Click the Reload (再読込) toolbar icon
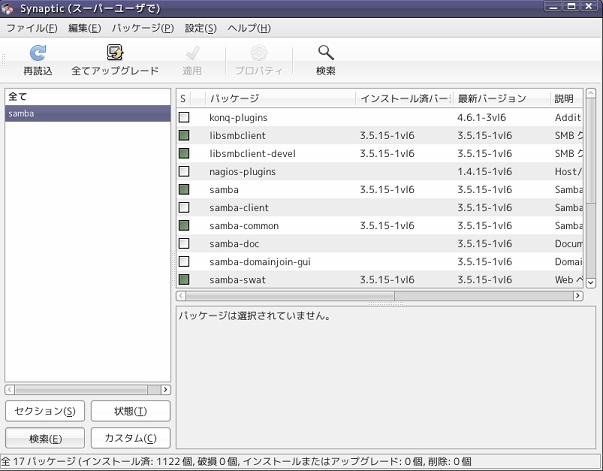The image size is (603, 471). [x=38, y=53]
